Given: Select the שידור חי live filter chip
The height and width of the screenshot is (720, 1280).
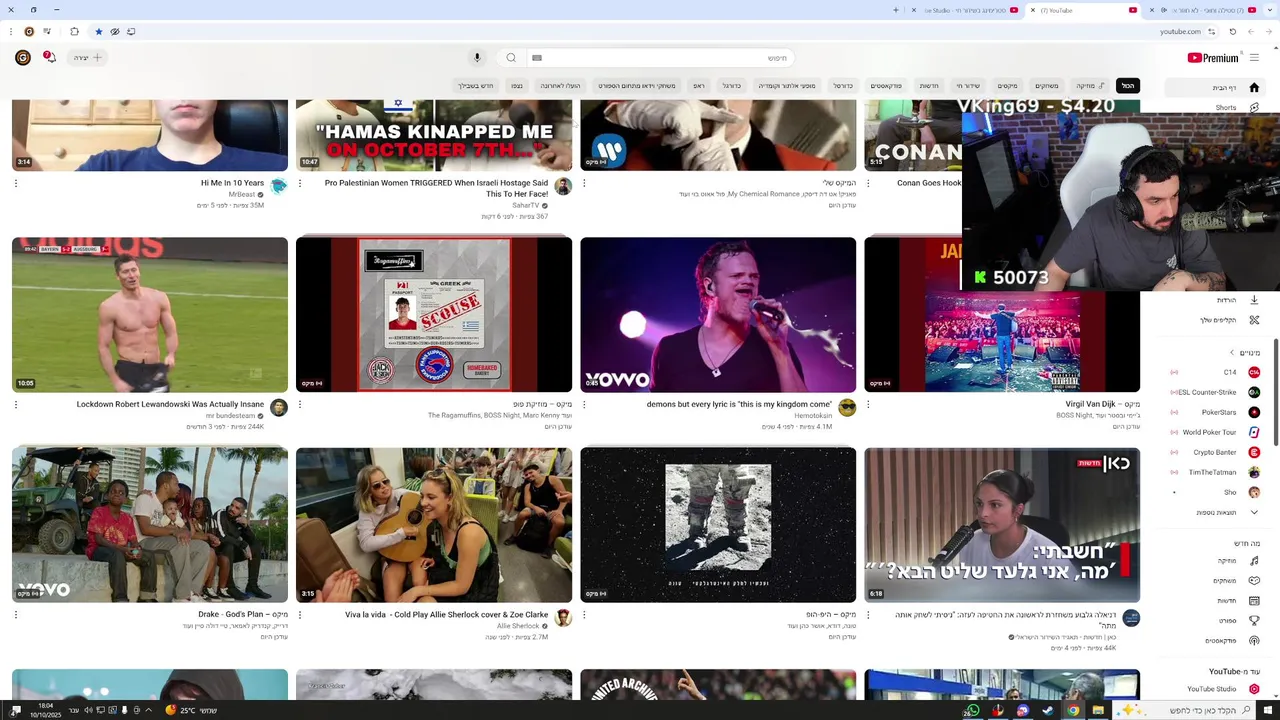Looking at the screenshot, I should point(967,86).
